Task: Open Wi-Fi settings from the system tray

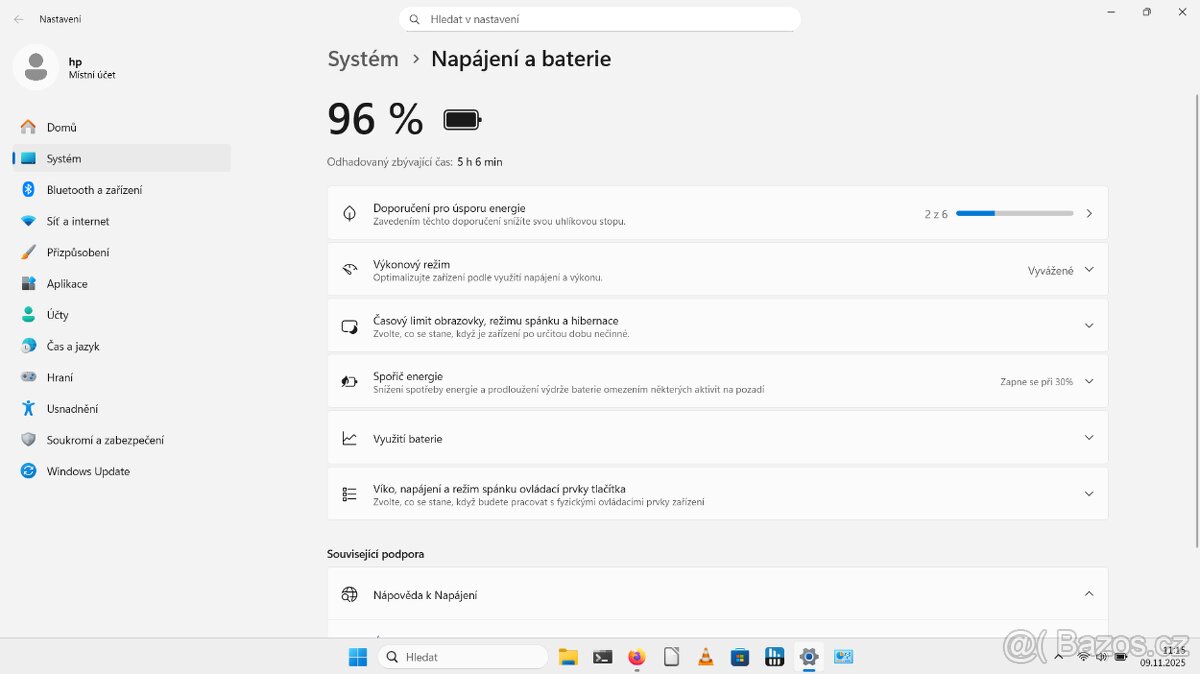Action: click(1083, 657)
